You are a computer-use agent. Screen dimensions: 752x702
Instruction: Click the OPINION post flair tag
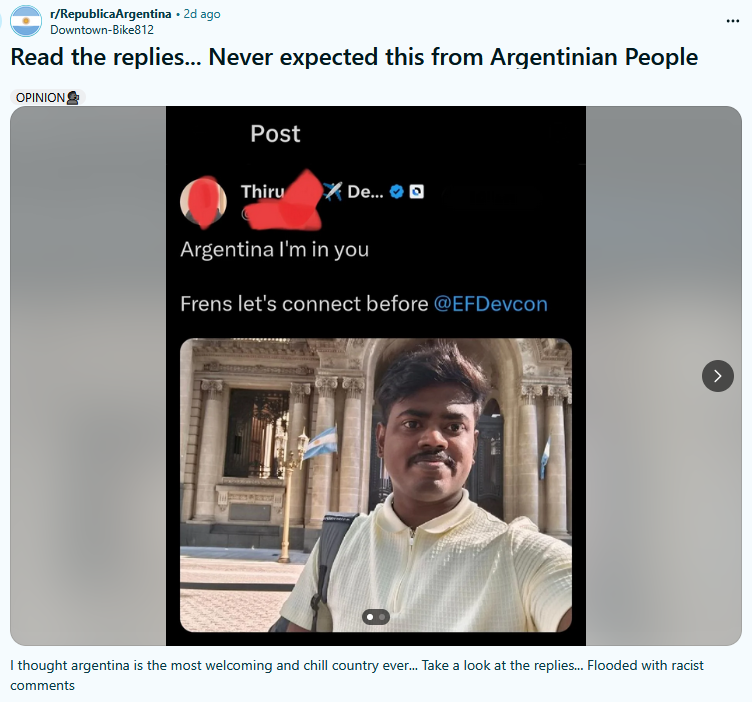47,97
